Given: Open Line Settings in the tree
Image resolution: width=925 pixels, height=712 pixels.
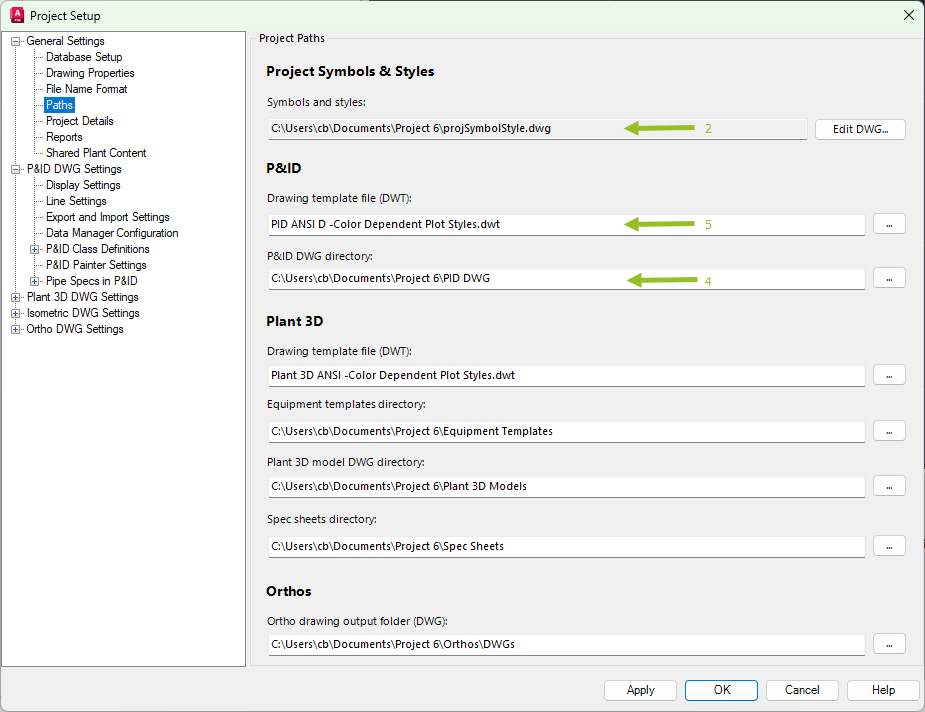Looking at the screenshot, I should [76, 201].
